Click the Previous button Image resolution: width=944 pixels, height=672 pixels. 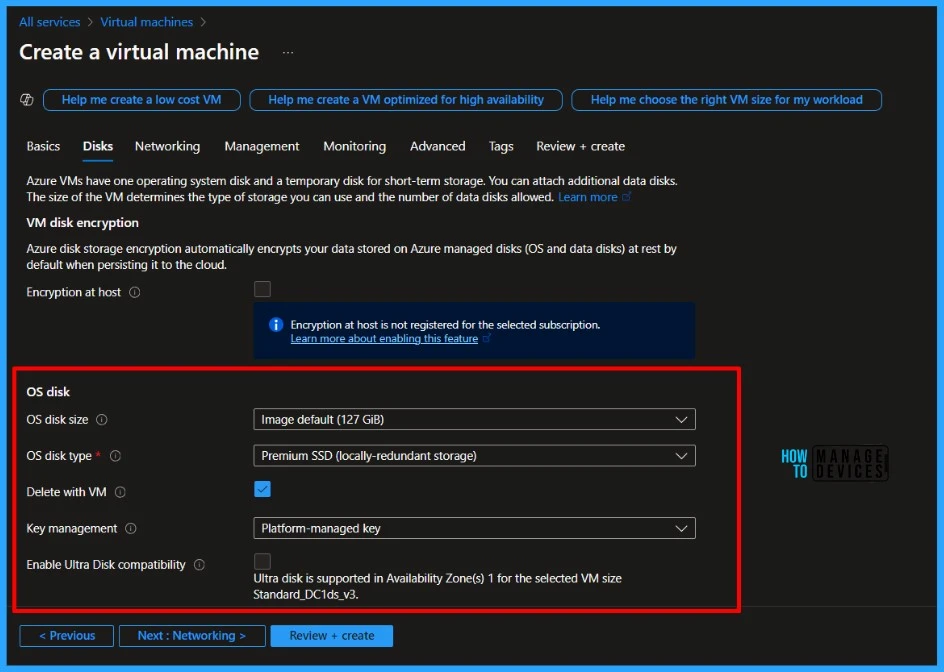(67, 636)
